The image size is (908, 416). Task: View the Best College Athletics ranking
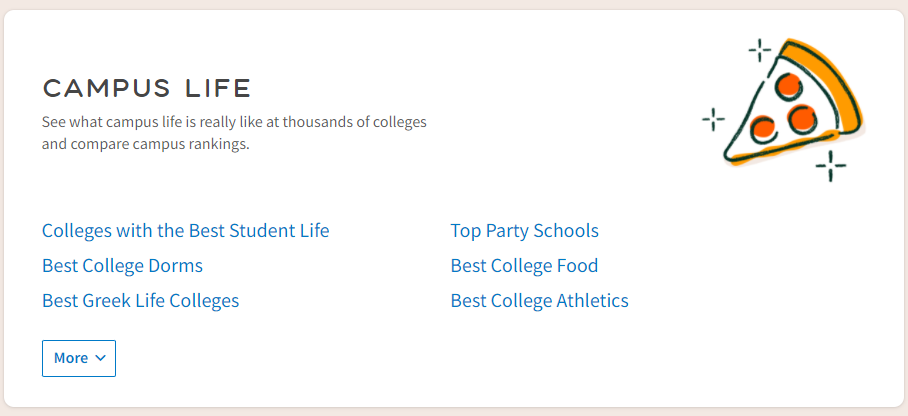(x=539, y=301)
